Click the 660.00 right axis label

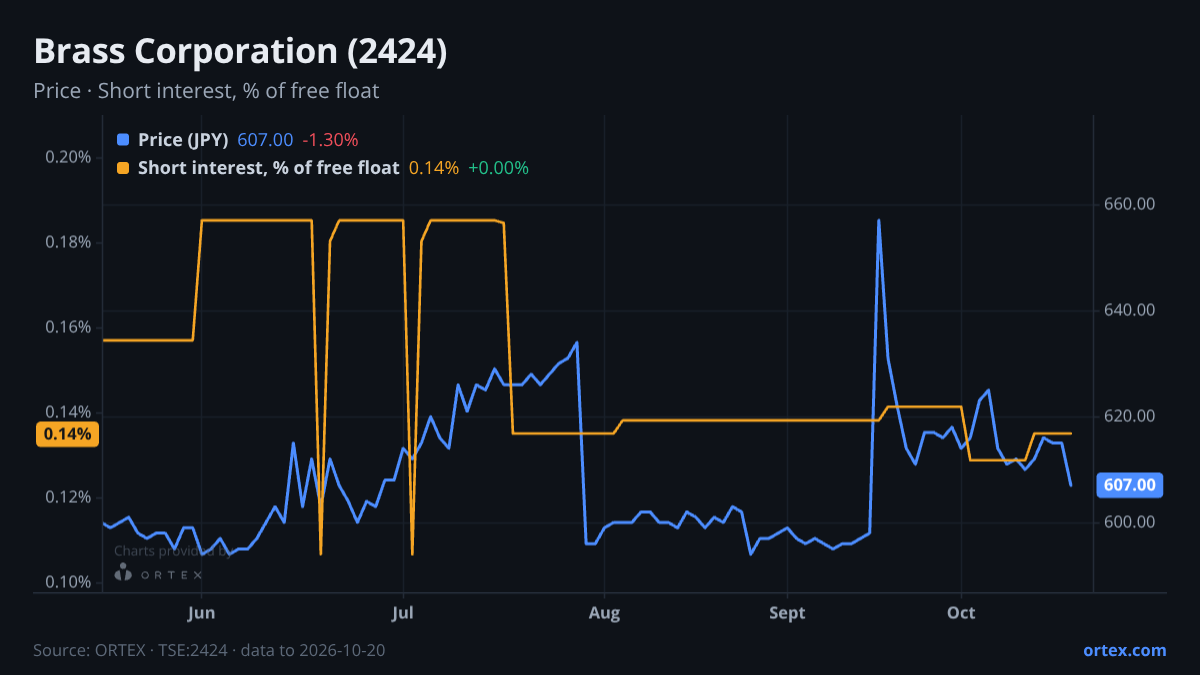(1130, 204)
